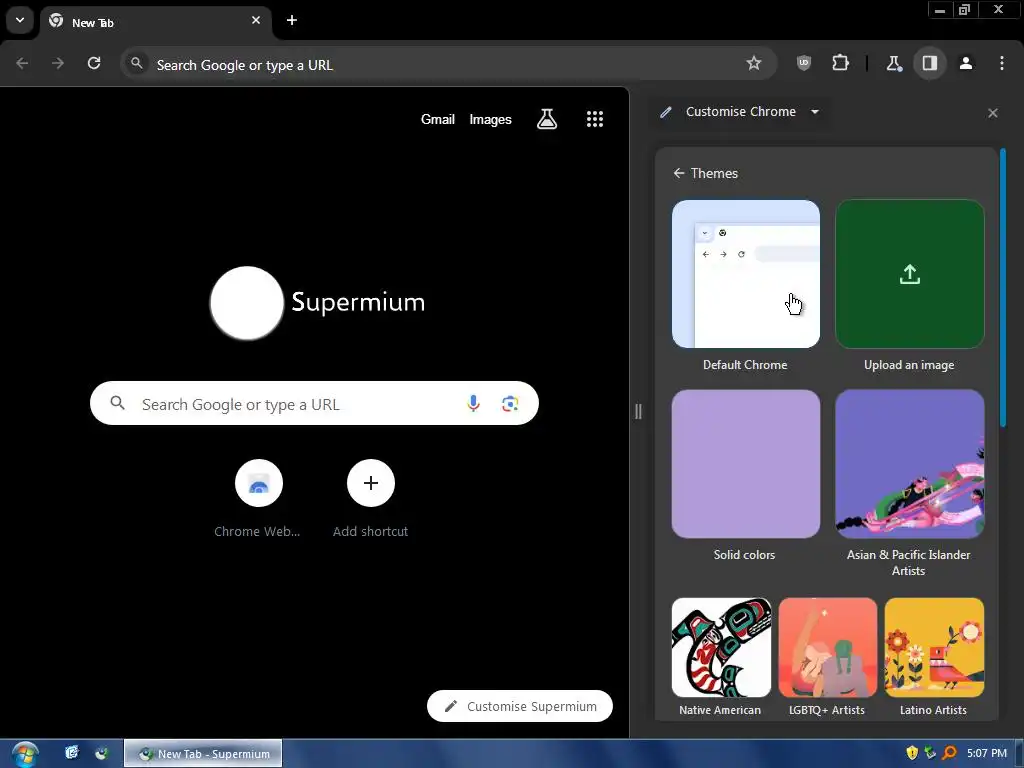Go forward using the forward arrow
Viewport: 1024px width, 768px height.
point(58,63)
